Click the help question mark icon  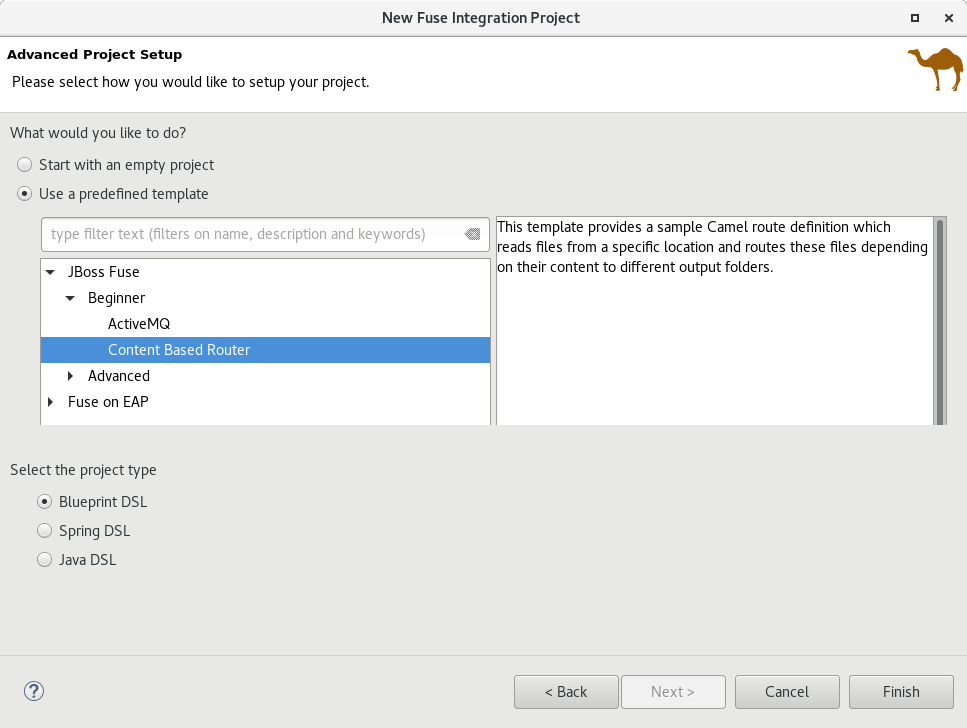34,691
